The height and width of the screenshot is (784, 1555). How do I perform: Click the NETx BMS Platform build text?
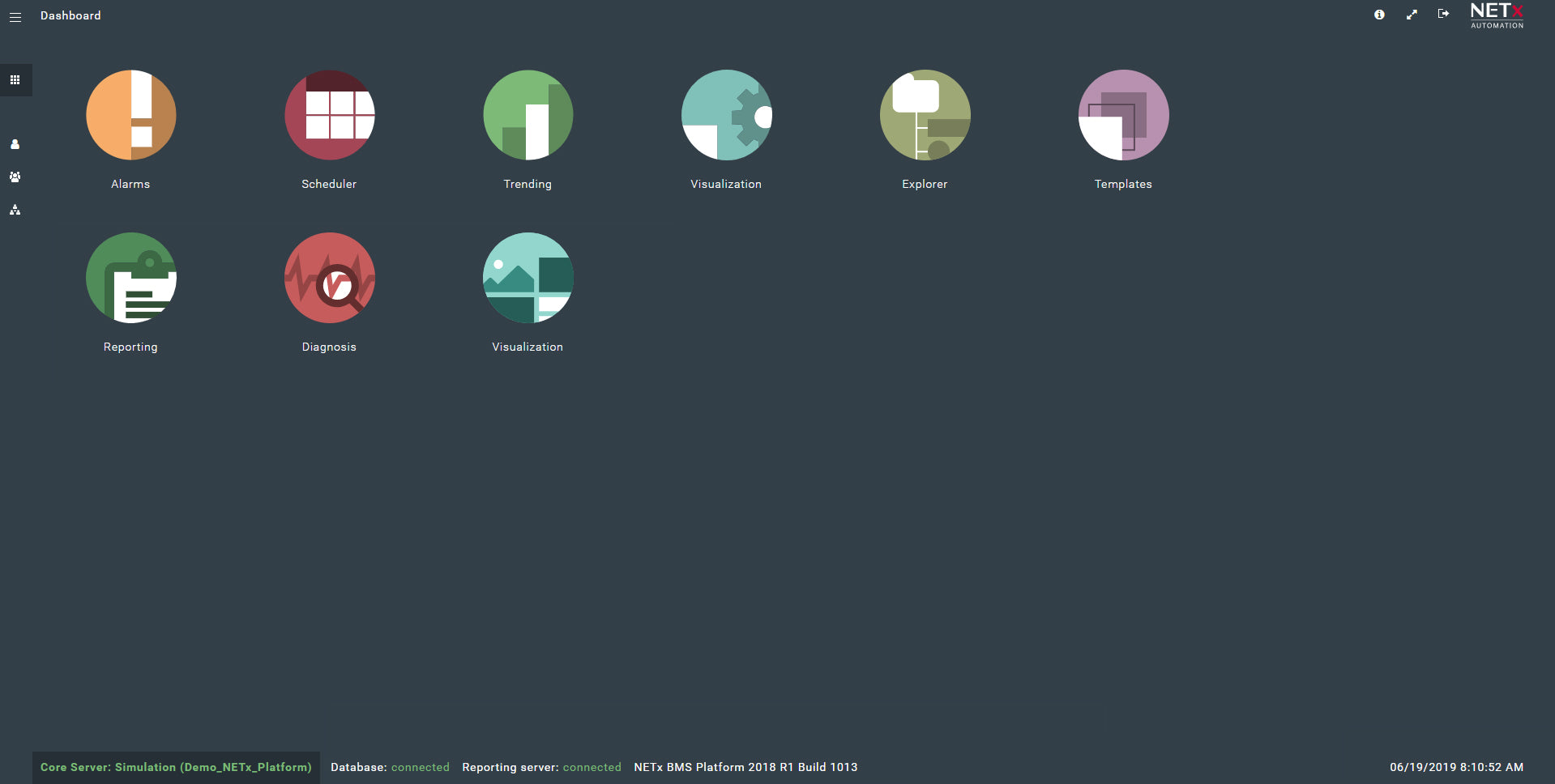coord(745,767)
